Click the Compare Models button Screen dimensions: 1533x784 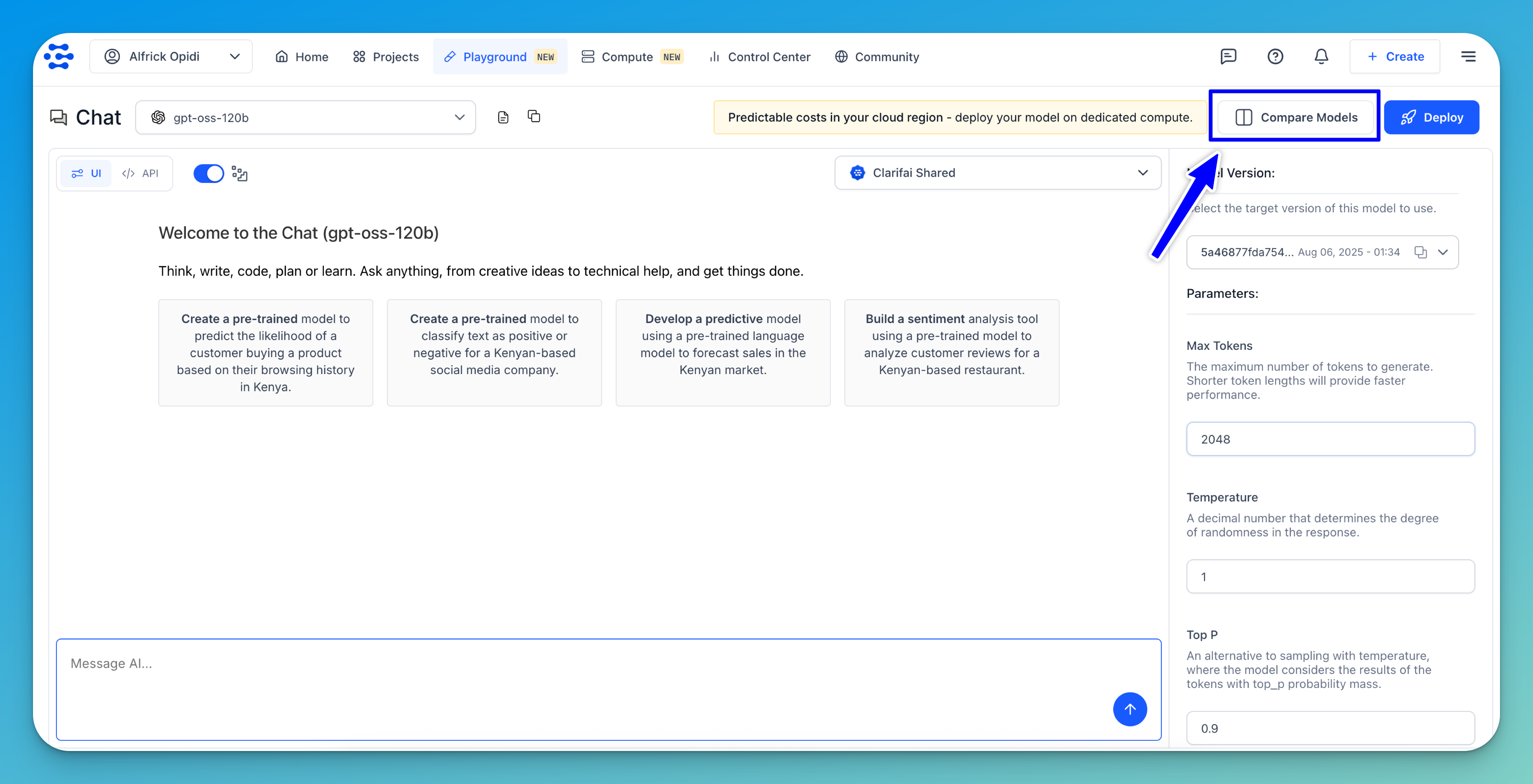[1296, 117]
